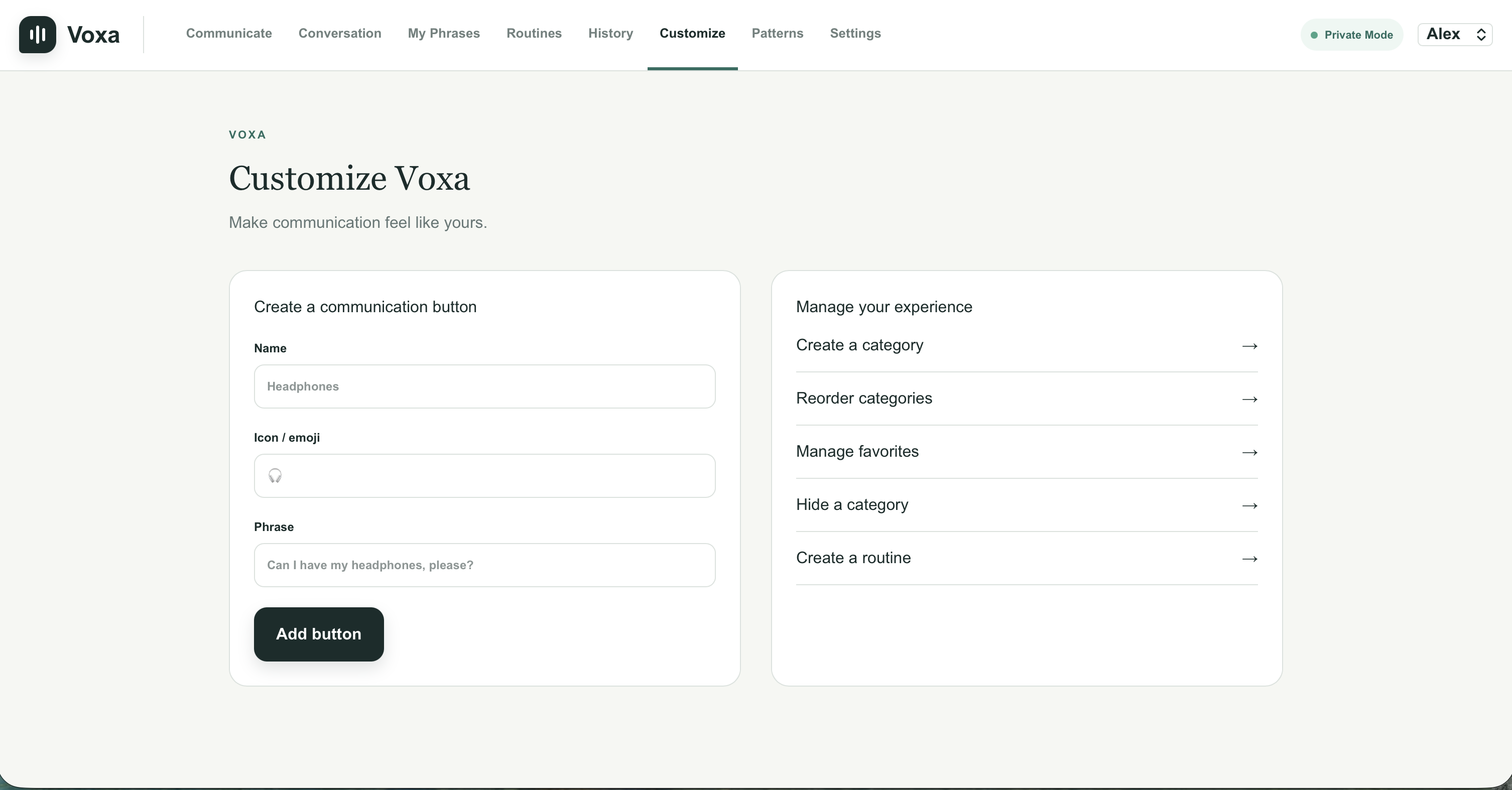Open the Routines tab

click(x=534, y=34)
